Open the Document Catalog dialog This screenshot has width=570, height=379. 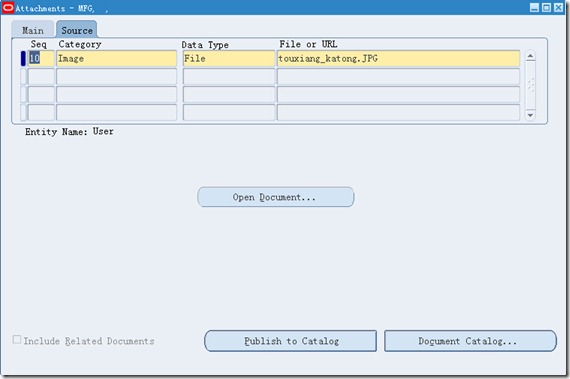click(470, 341)
